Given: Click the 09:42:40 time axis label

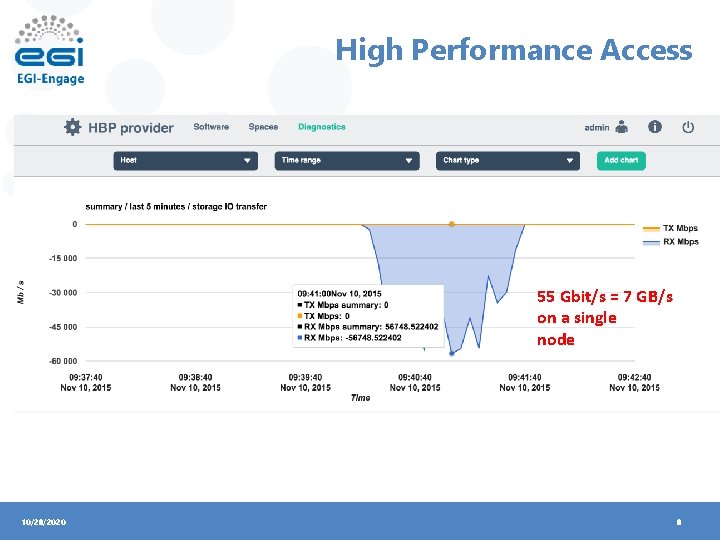Looking at the screenshot, I should [634, 382].
